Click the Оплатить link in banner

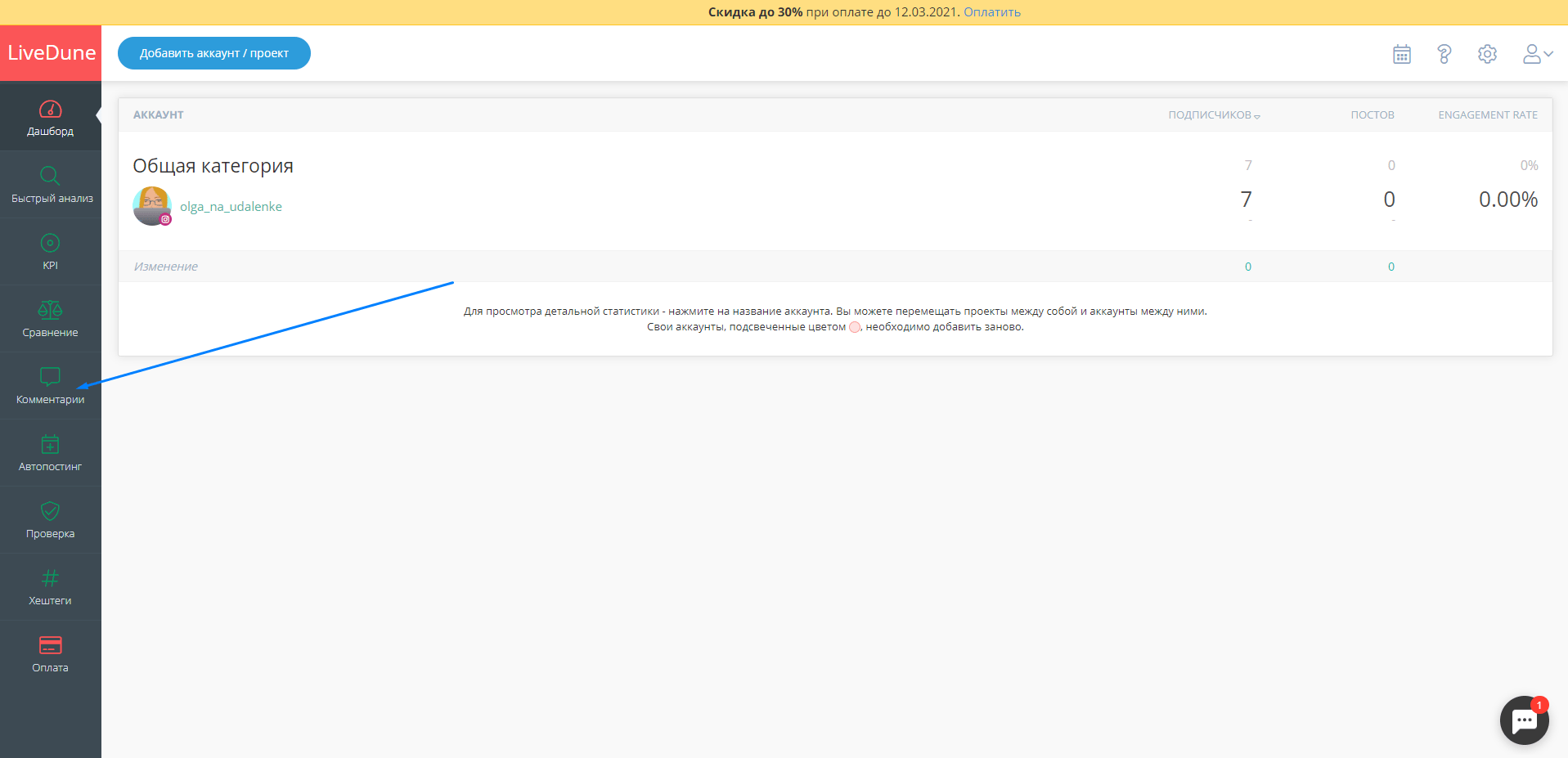(x=991, y=12)
